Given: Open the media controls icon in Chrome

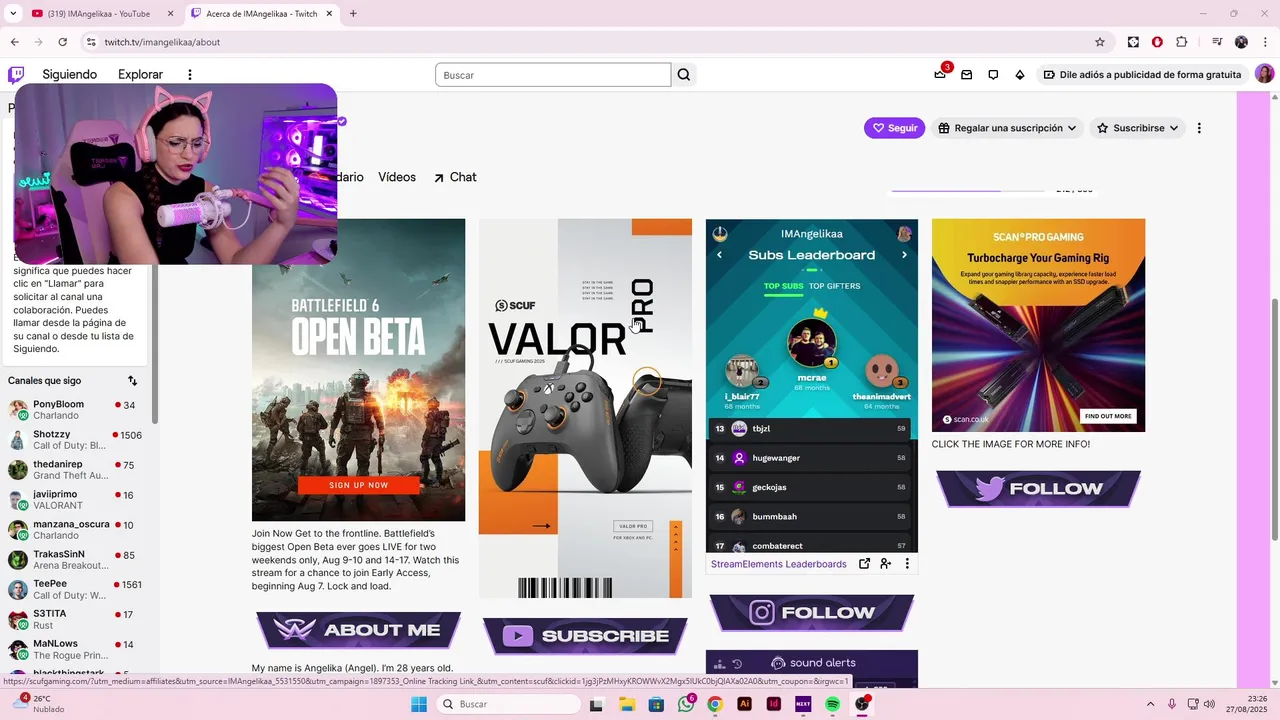Looking at the screenshot, I should (x=1217, y=42).
